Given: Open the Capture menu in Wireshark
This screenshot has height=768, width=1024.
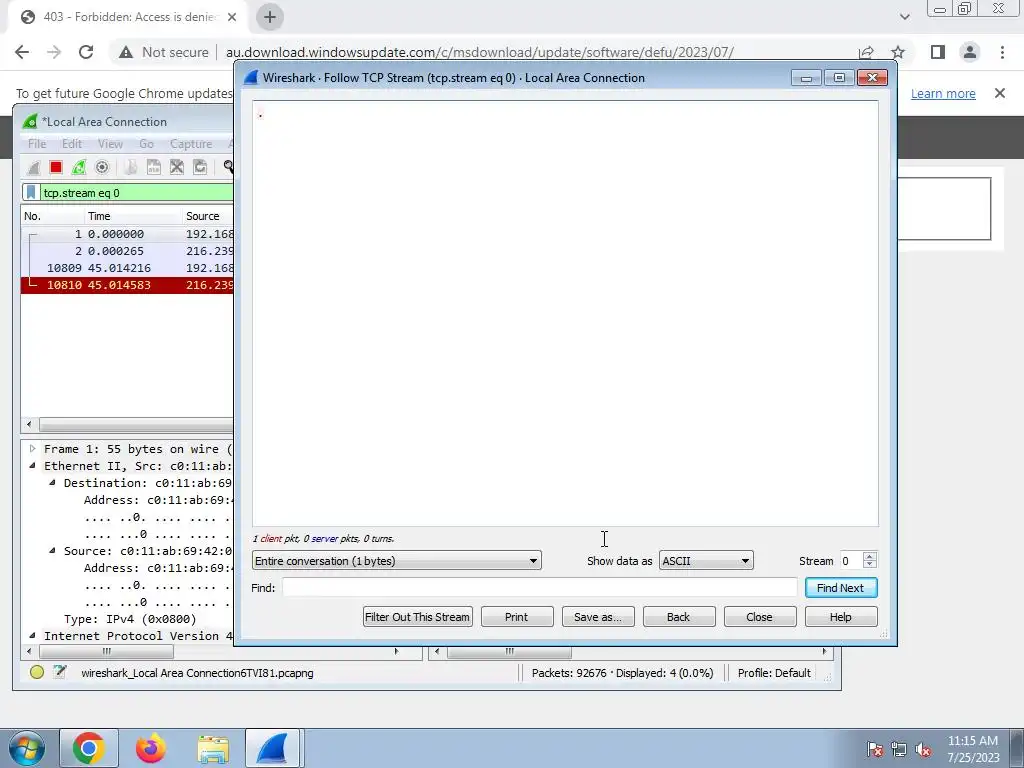Looking at the screenshot, I should coord(191,144).
